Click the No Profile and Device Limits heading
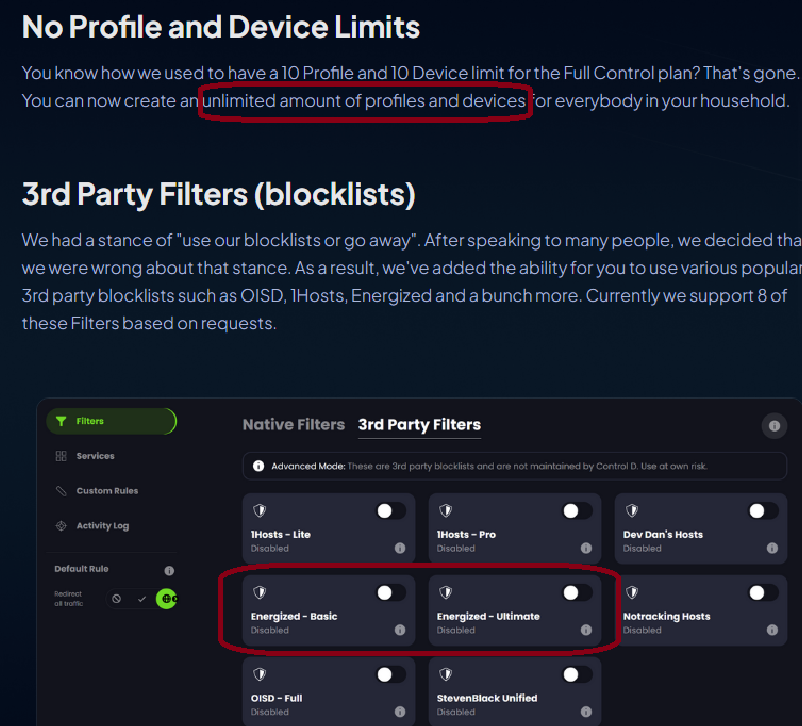This screenshot has width=802, height=726. pos(220,27)
